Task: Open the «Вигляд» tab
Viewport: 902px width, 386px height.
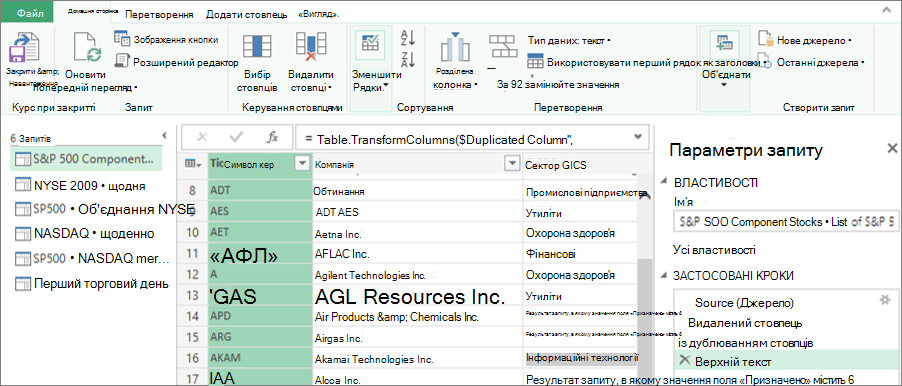Action: tap(319, 14)
